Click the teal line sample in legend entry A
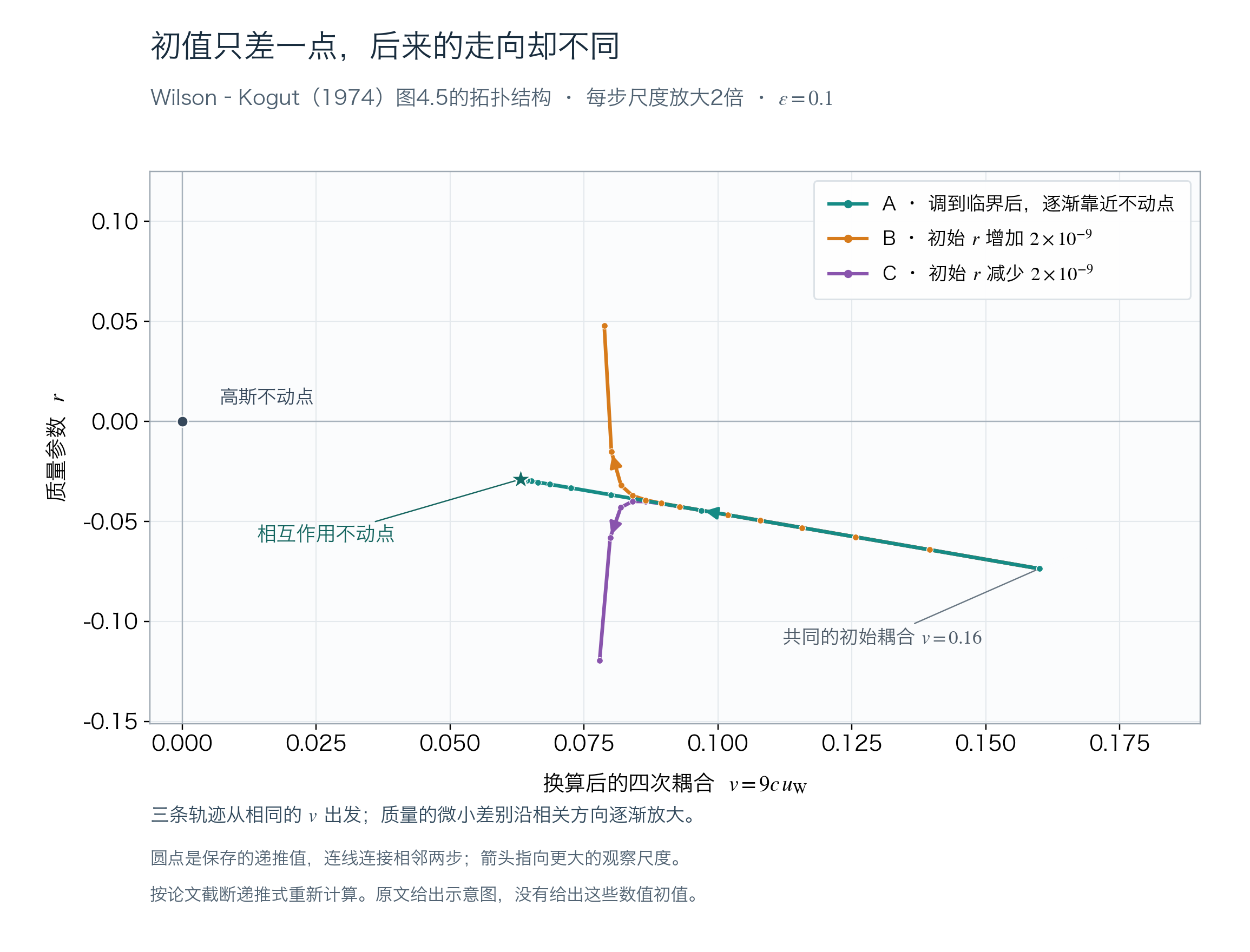The width and height of the screenshot is (1250, 952). click(847, 204)
